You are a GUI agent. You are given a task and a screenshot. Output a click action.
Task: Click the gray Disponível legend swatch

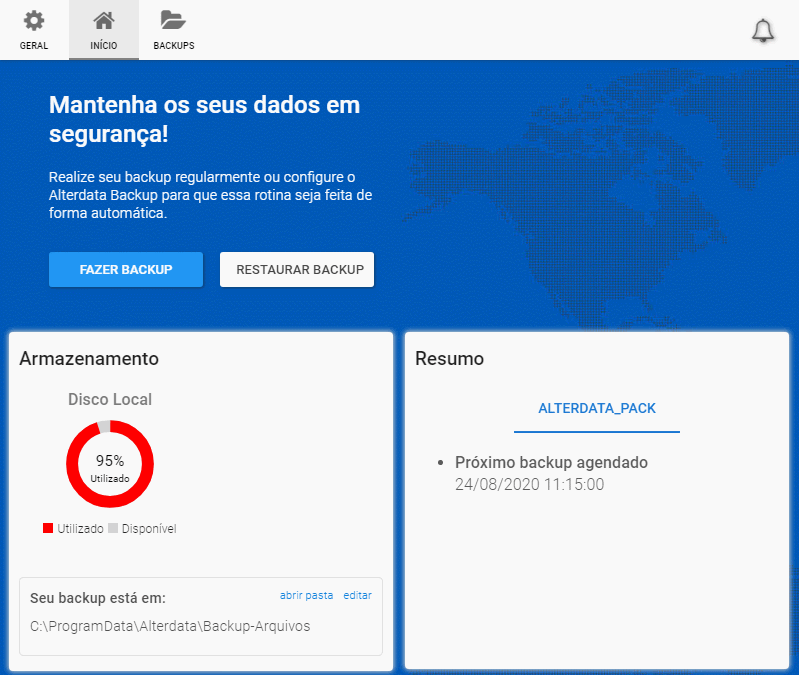(113, 528)
